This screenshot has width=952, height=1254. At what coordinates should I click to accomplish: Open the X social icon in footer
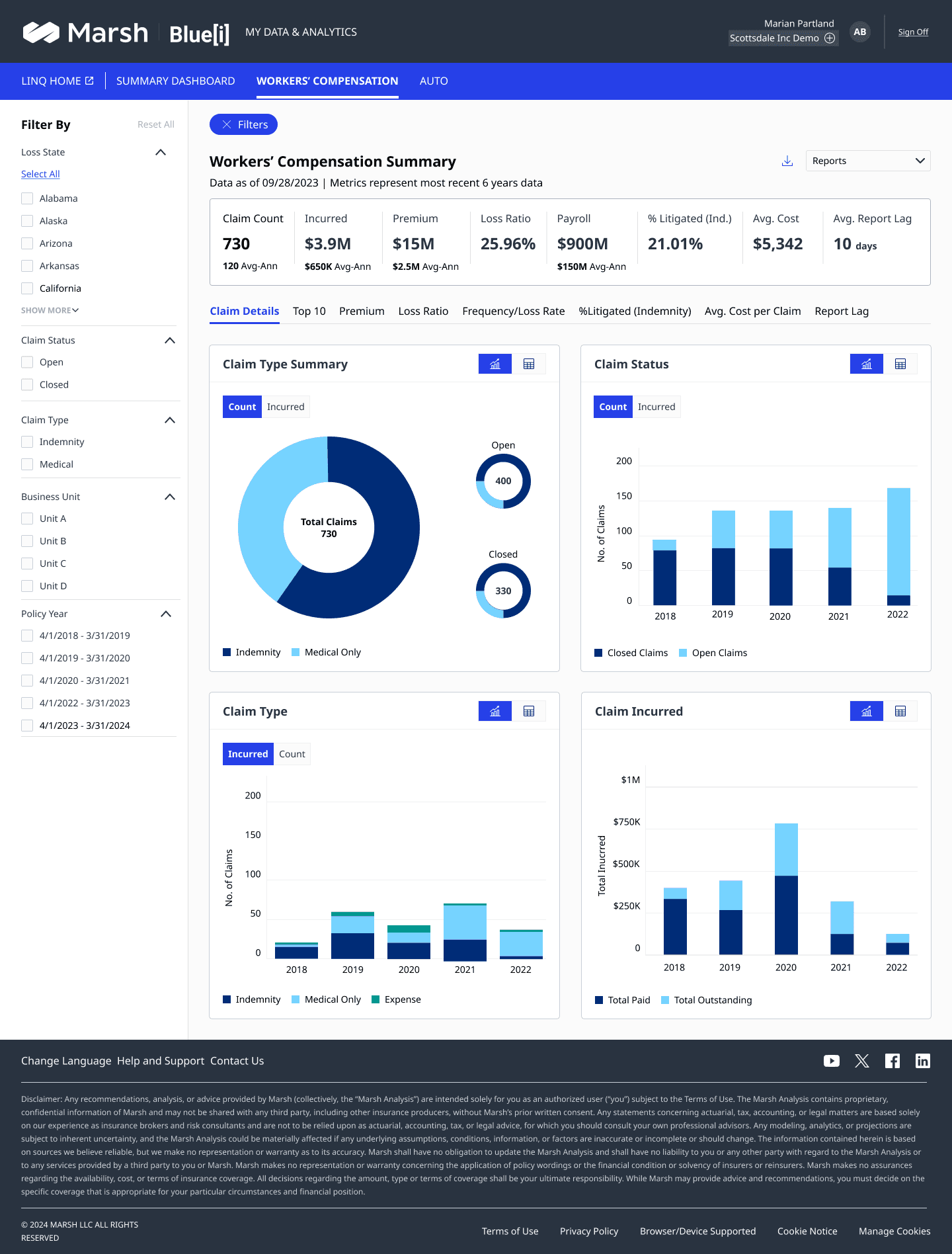point(862,1061)
